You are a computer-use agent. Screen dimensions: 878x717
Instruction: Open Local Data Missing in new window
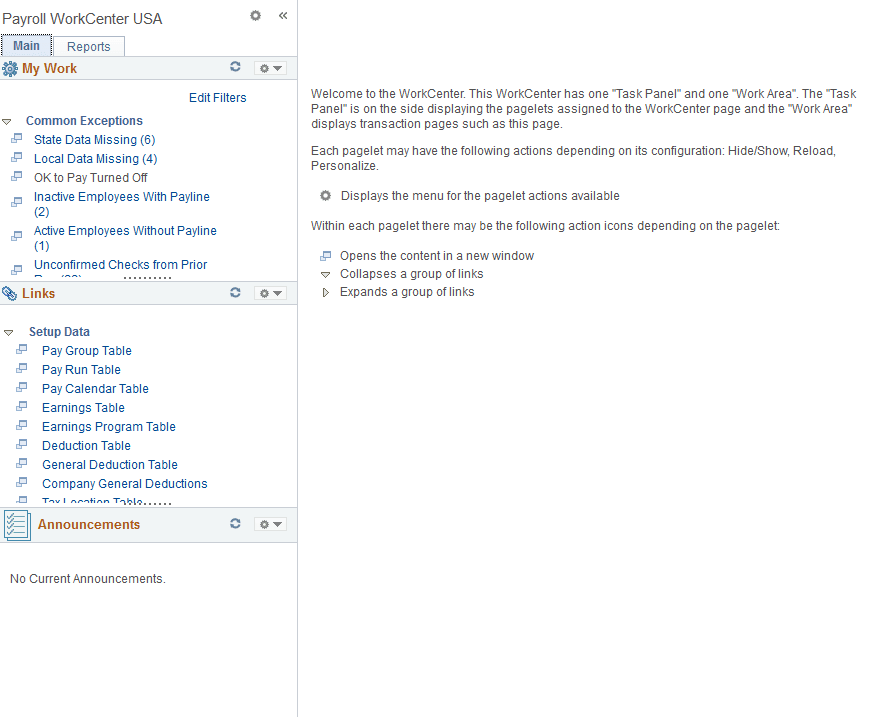17,158
